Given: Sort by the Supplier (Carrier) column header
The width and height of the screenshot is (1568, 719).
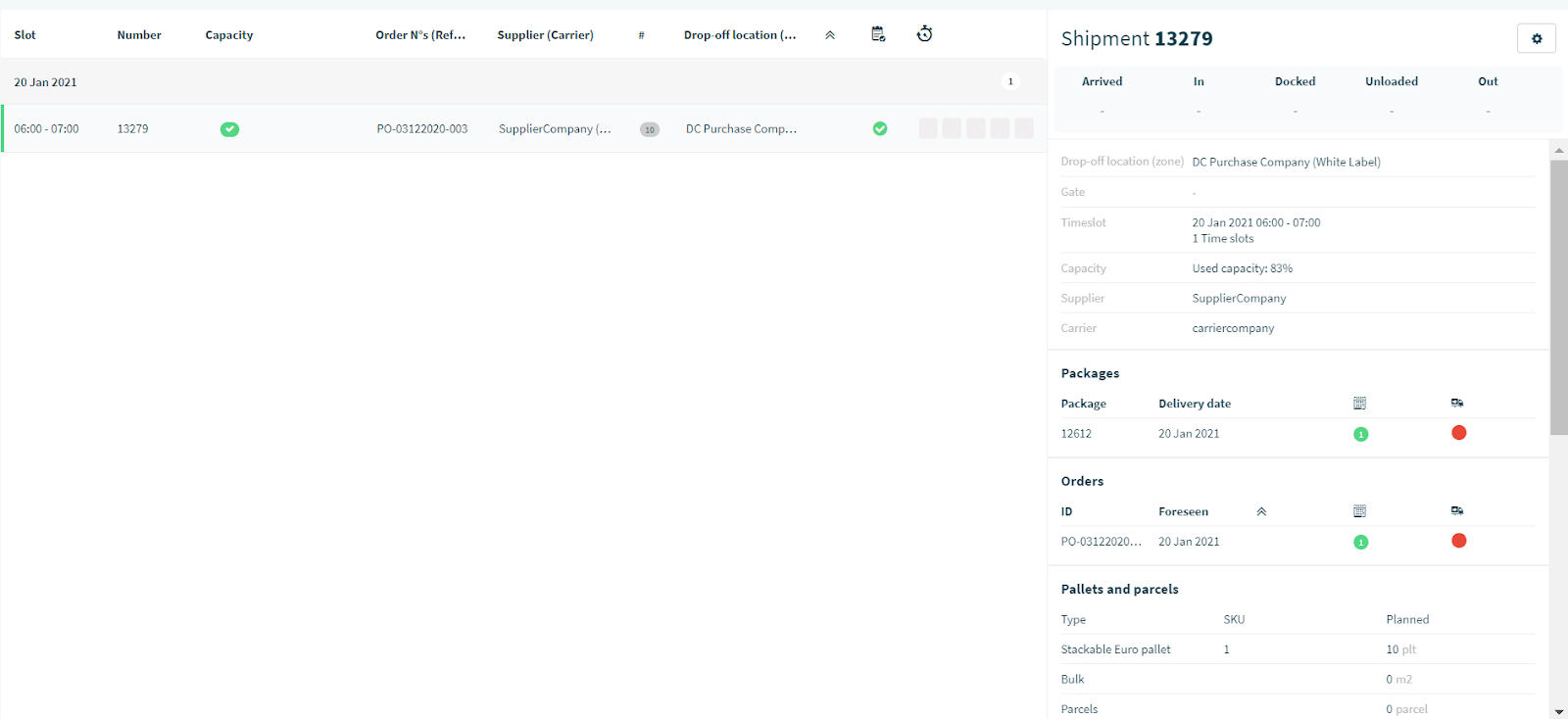Looking at the screenshot, I should [545, 35].
